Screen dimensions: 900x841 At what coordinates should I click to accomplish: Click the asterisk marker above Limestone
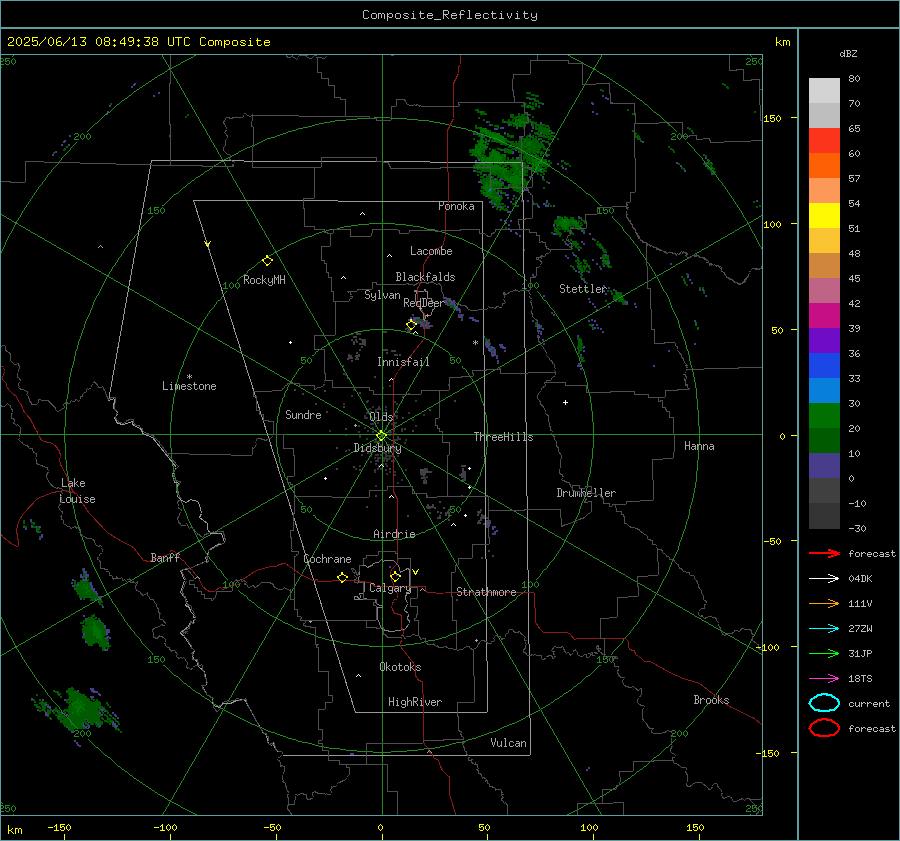point(189,377)
